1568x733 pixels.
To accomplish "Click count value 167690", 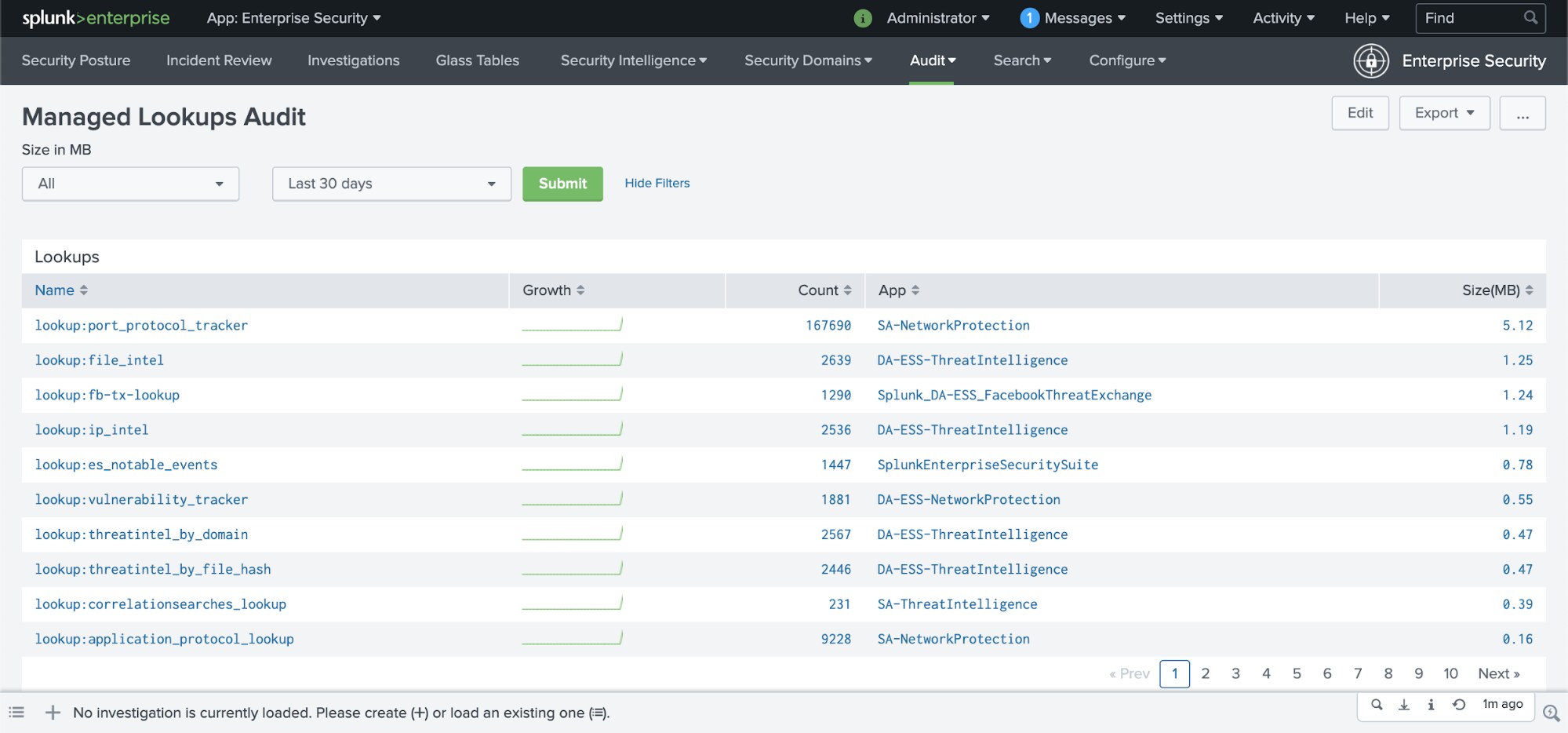I will [828, 325].
